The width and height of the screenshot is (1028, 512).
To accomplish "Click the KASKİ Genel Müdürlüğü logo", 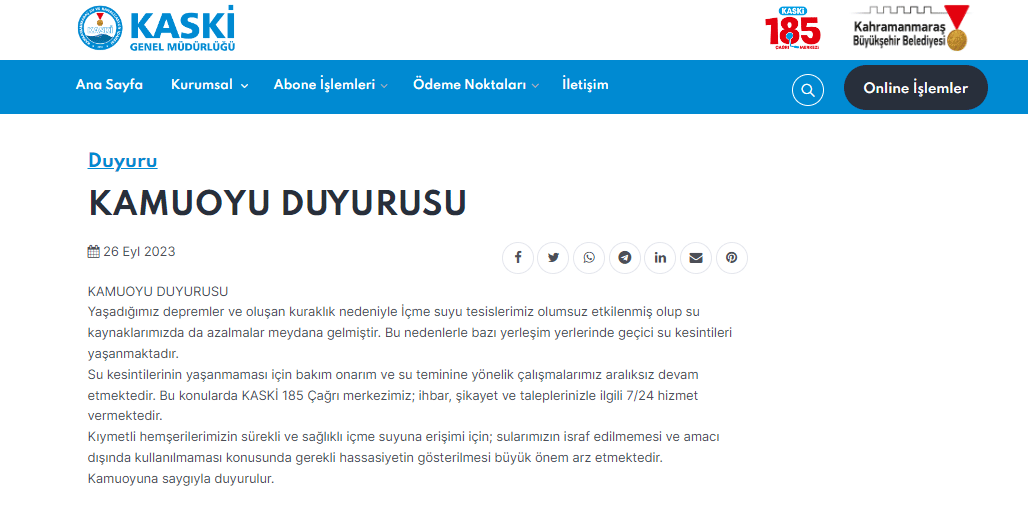I will 155,29.
